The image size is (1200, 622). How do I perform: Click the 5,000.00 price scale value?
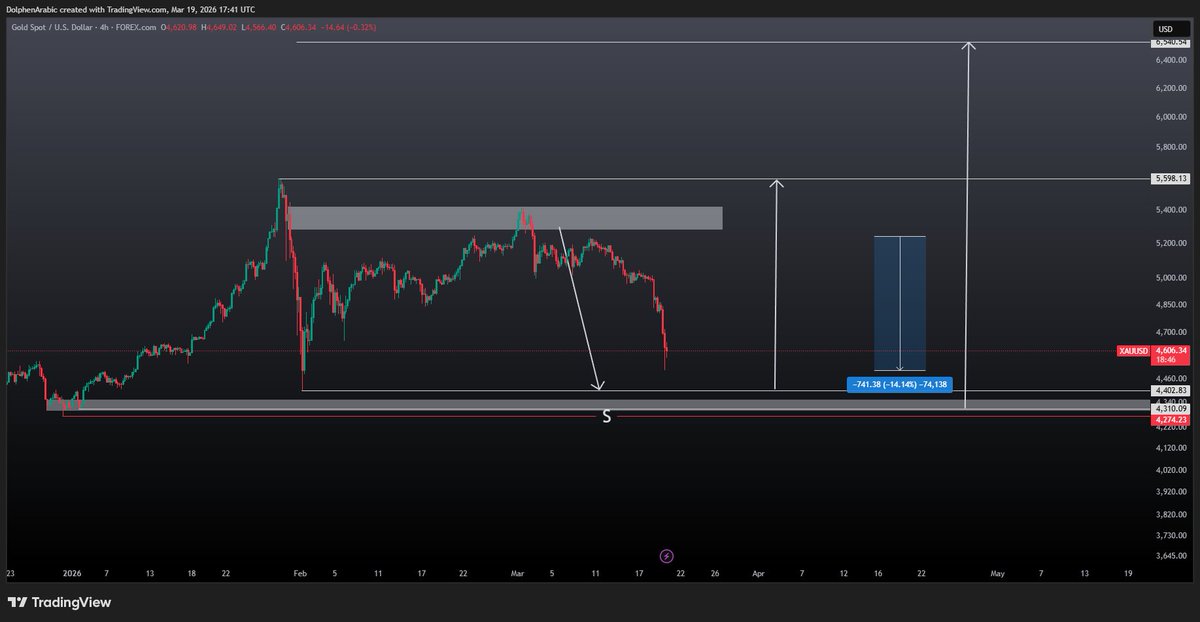point(1171,278)
